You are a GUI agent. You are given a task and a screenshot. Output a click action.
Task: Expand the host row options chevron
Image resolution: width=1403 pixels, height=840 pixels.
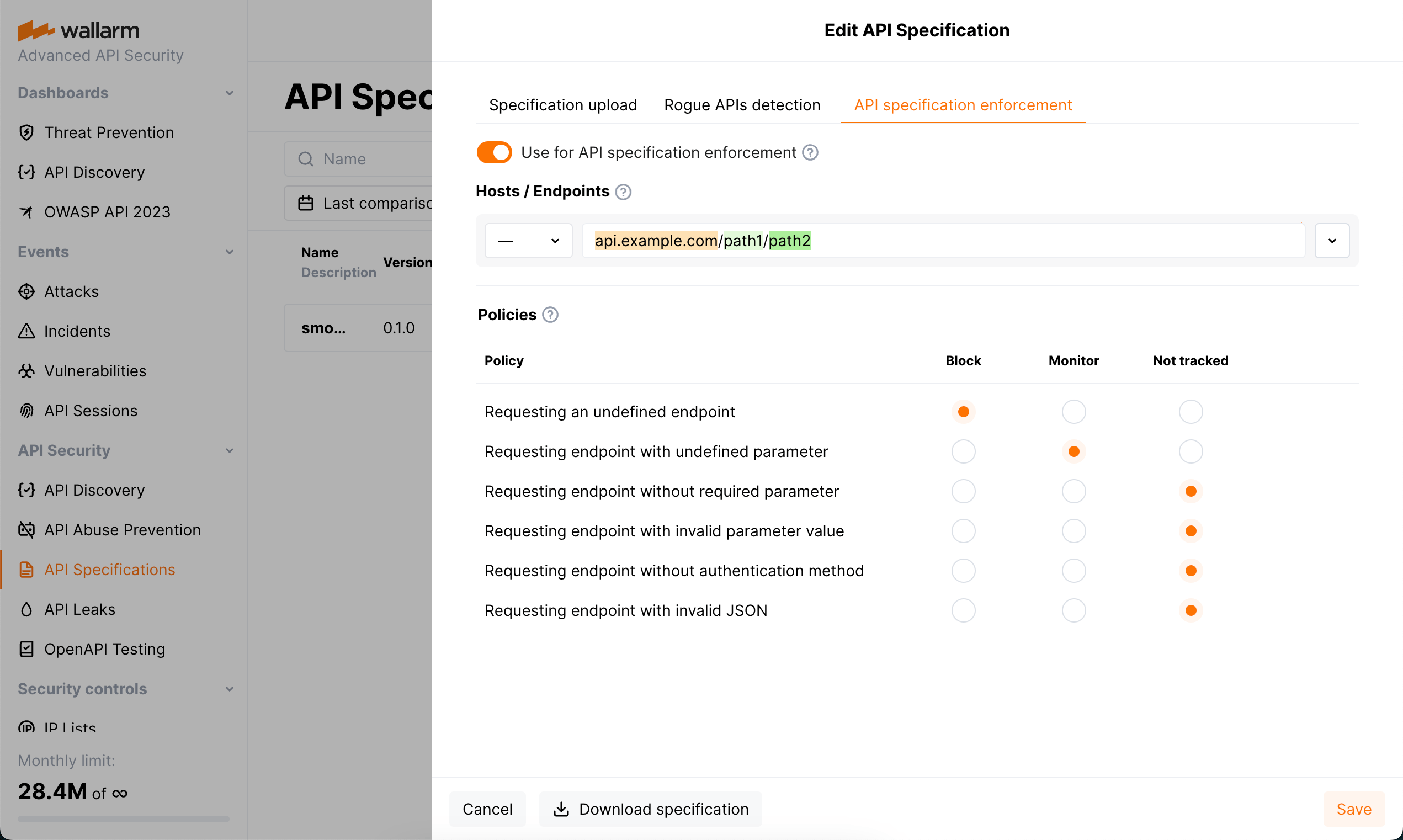tap(1332, 240)
